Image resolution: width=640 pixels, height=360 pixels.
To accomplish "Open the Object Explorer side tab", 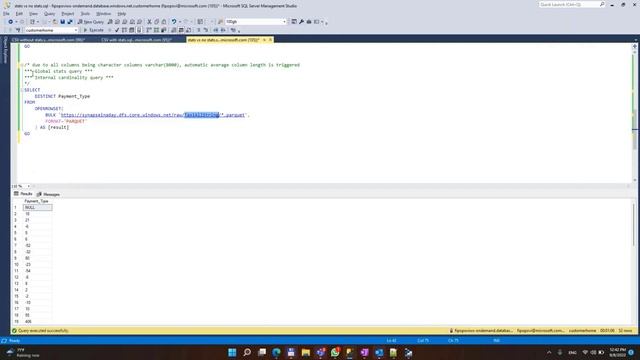I will [5, 50].
